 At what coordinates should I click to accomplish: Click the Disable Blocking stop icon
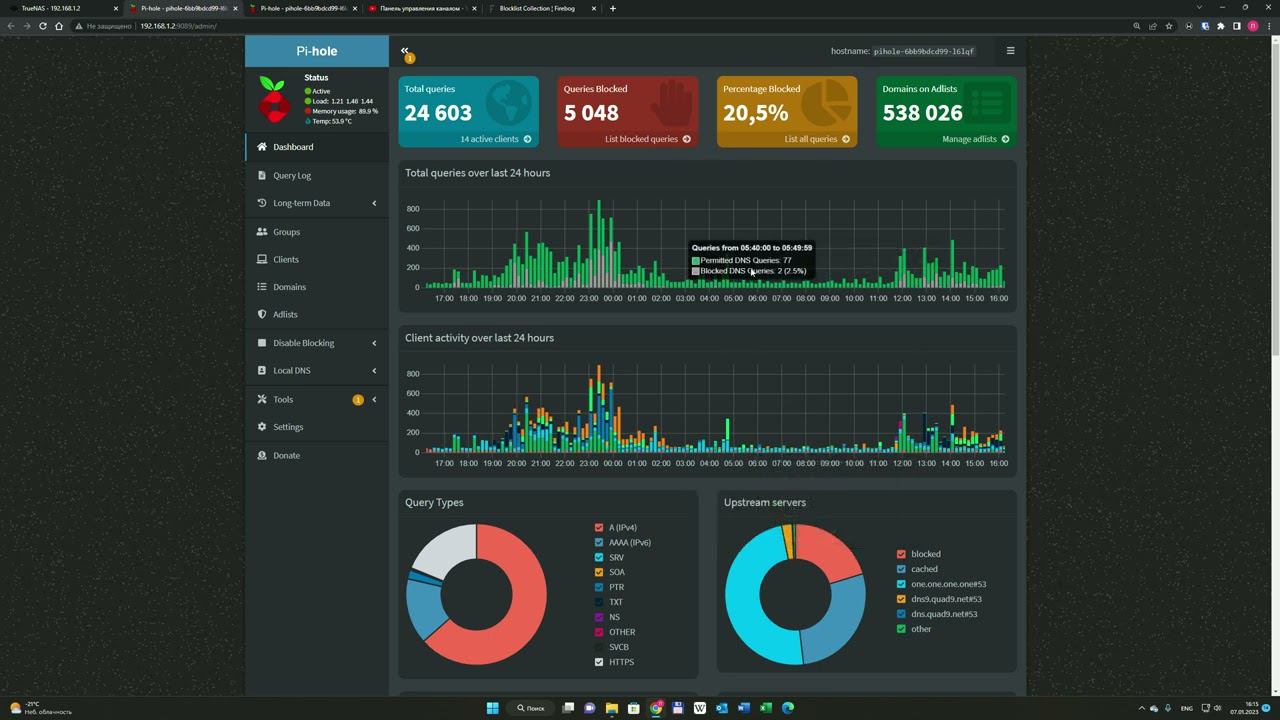[x=262, y=343]
